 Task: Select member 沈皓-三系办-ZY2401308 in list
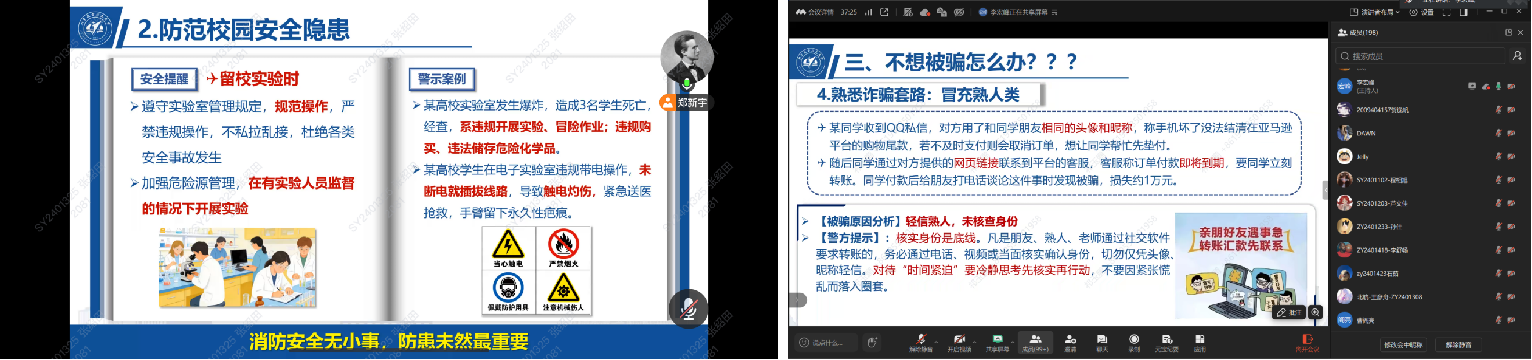tap(1430, 296)
